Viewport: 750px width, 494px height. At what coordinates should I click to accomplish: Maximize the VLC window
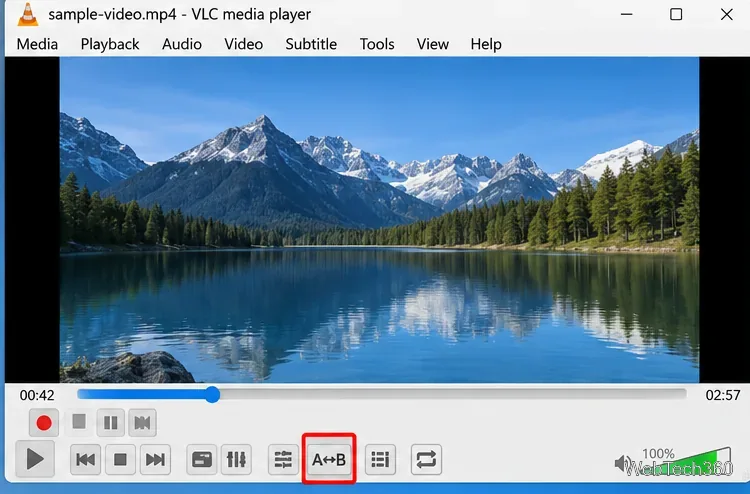pyautogui.click(x=676, y=14)
